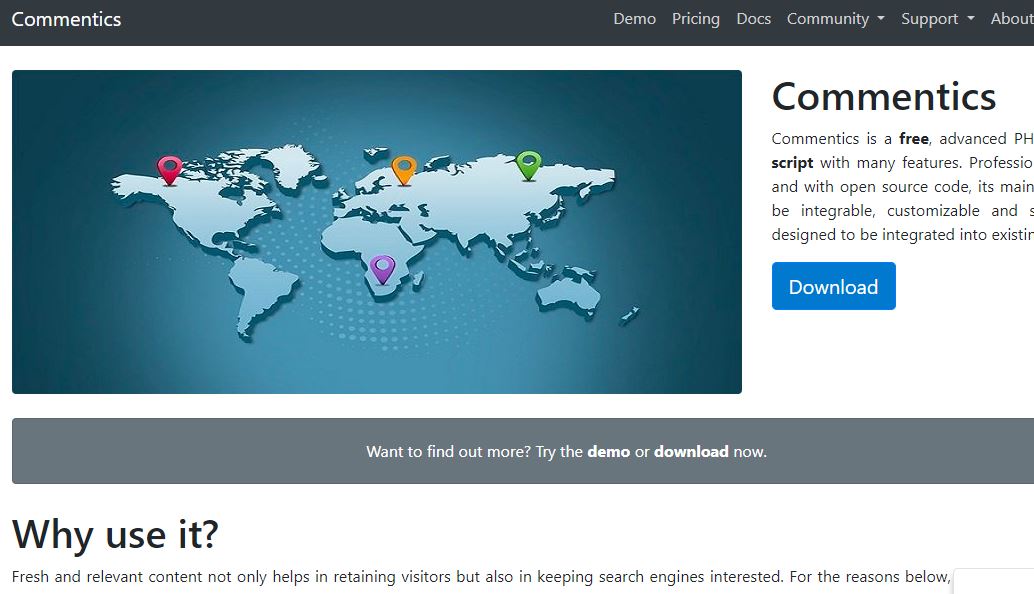The height and width of the screenshot is (594, 1034).
Task: Click the green map pin over Russia
Action: [x=528, y=165]
